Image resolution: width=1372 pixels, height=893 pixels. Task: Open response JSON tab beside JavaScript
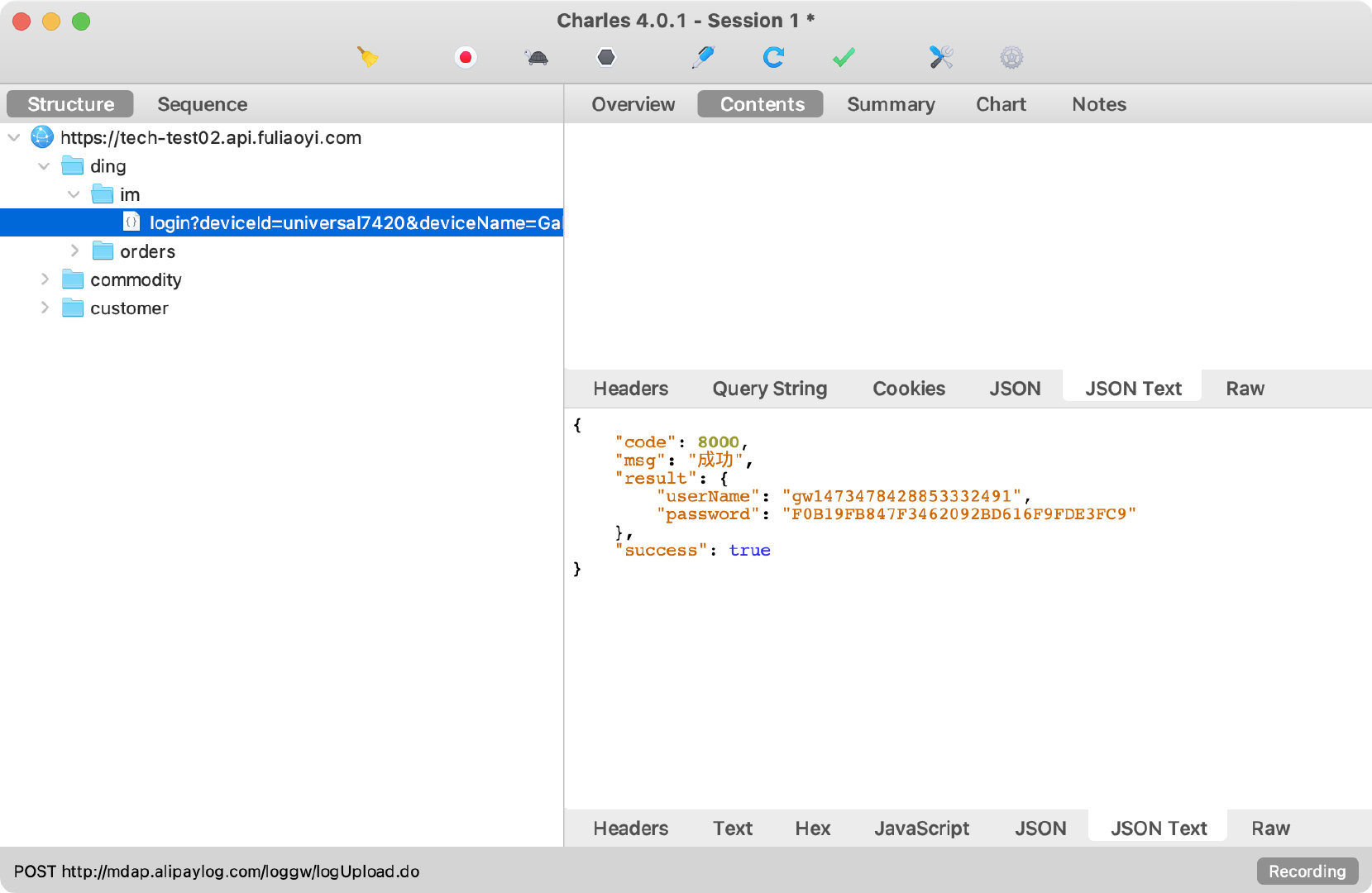tap(1040, 829)
